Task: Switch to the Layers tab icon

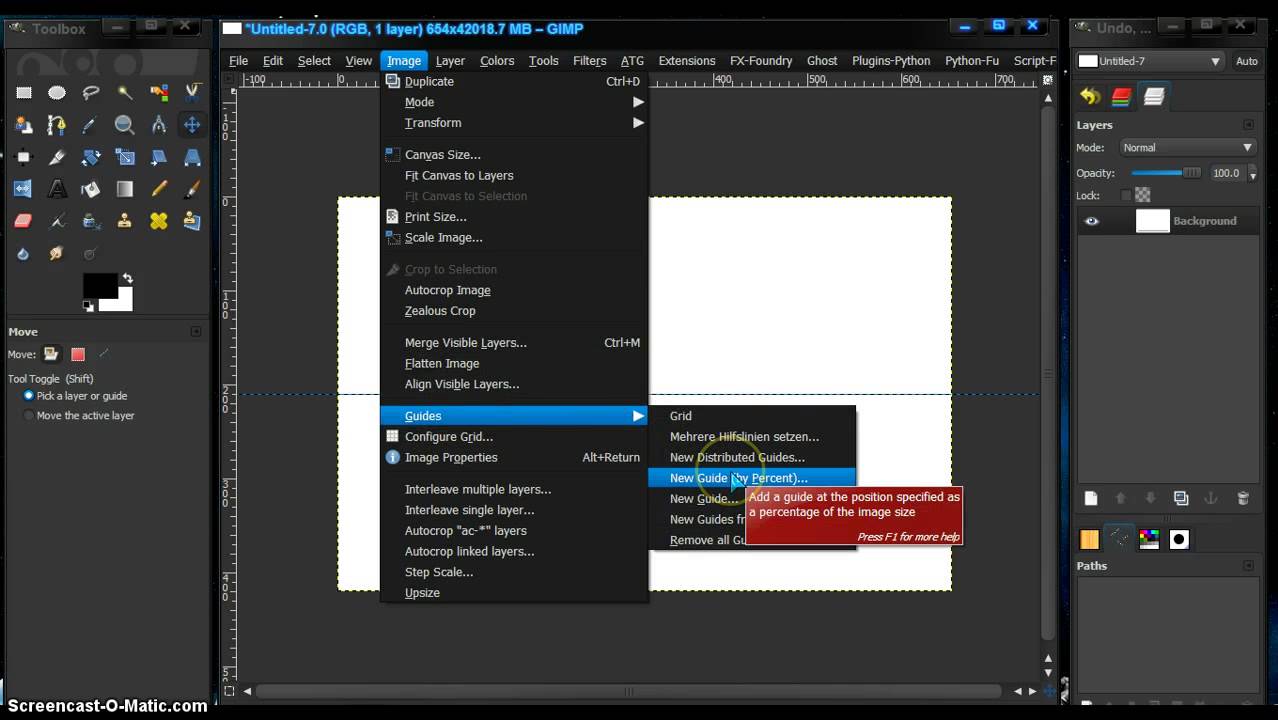Action: (1154, 97)
